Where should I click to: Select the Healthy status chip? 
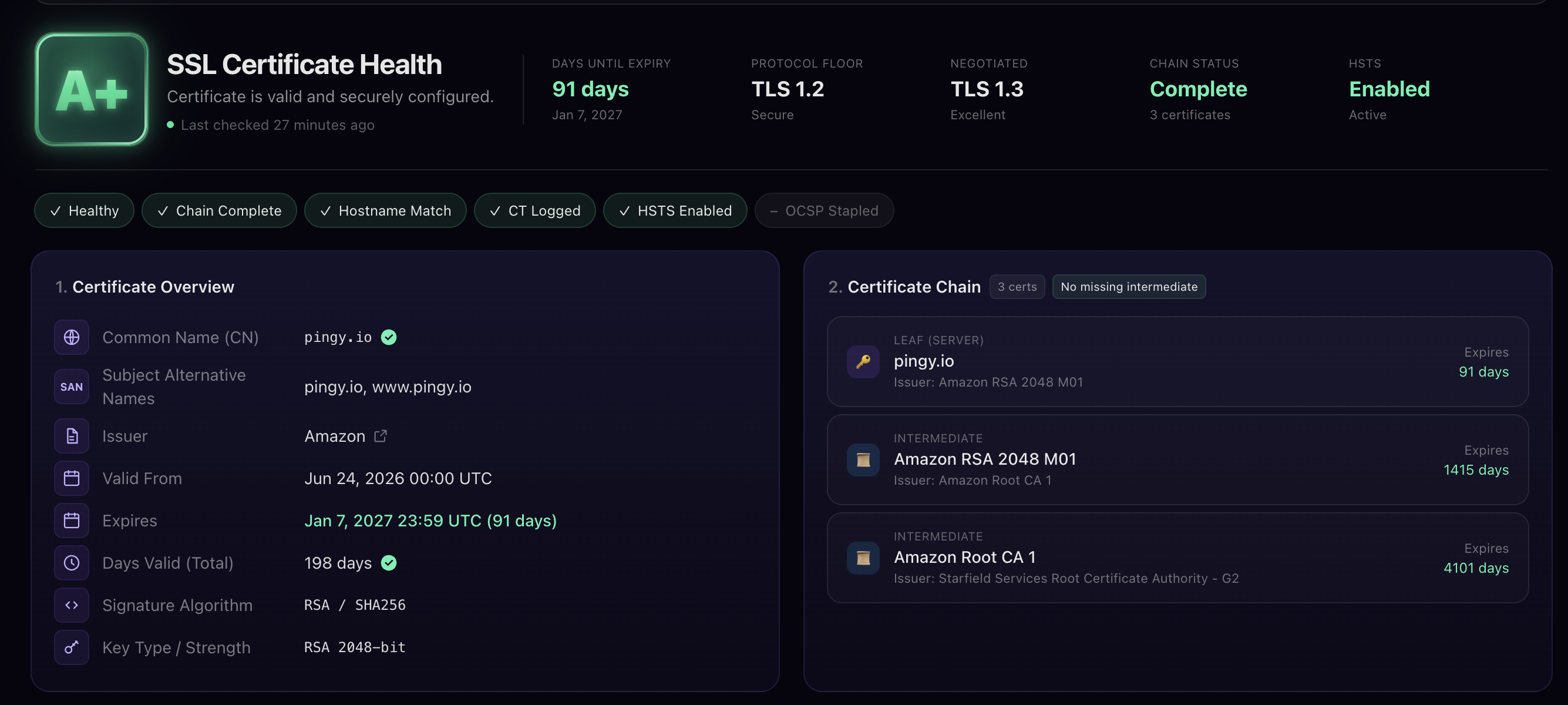(x=84, y=211)
